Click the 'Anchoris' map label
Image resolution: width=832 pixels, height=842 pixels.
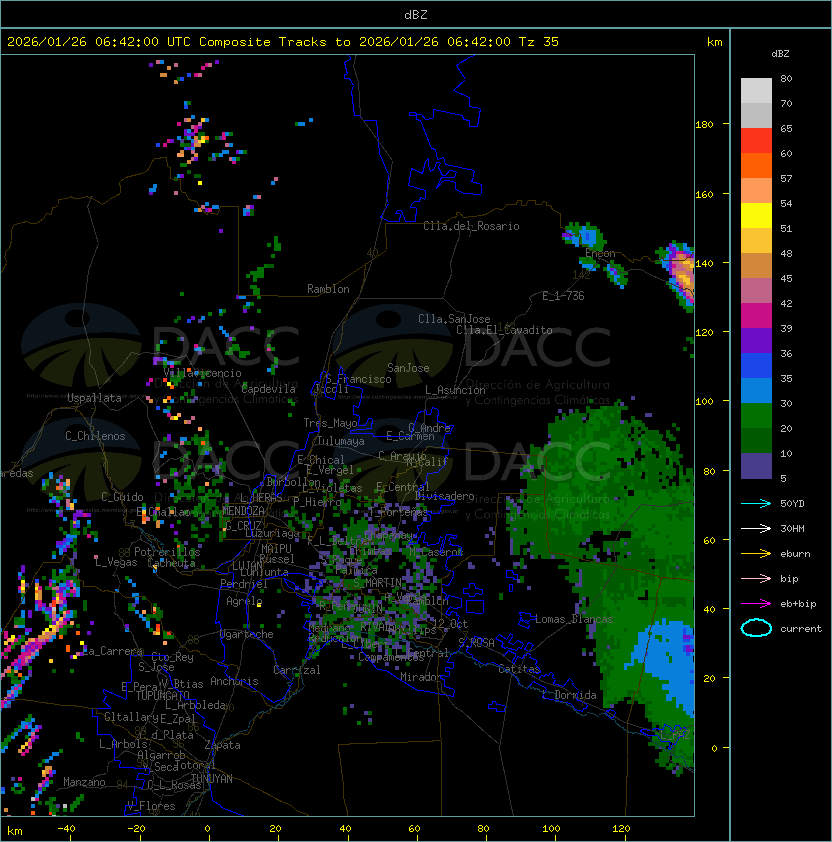pos(234,681)
